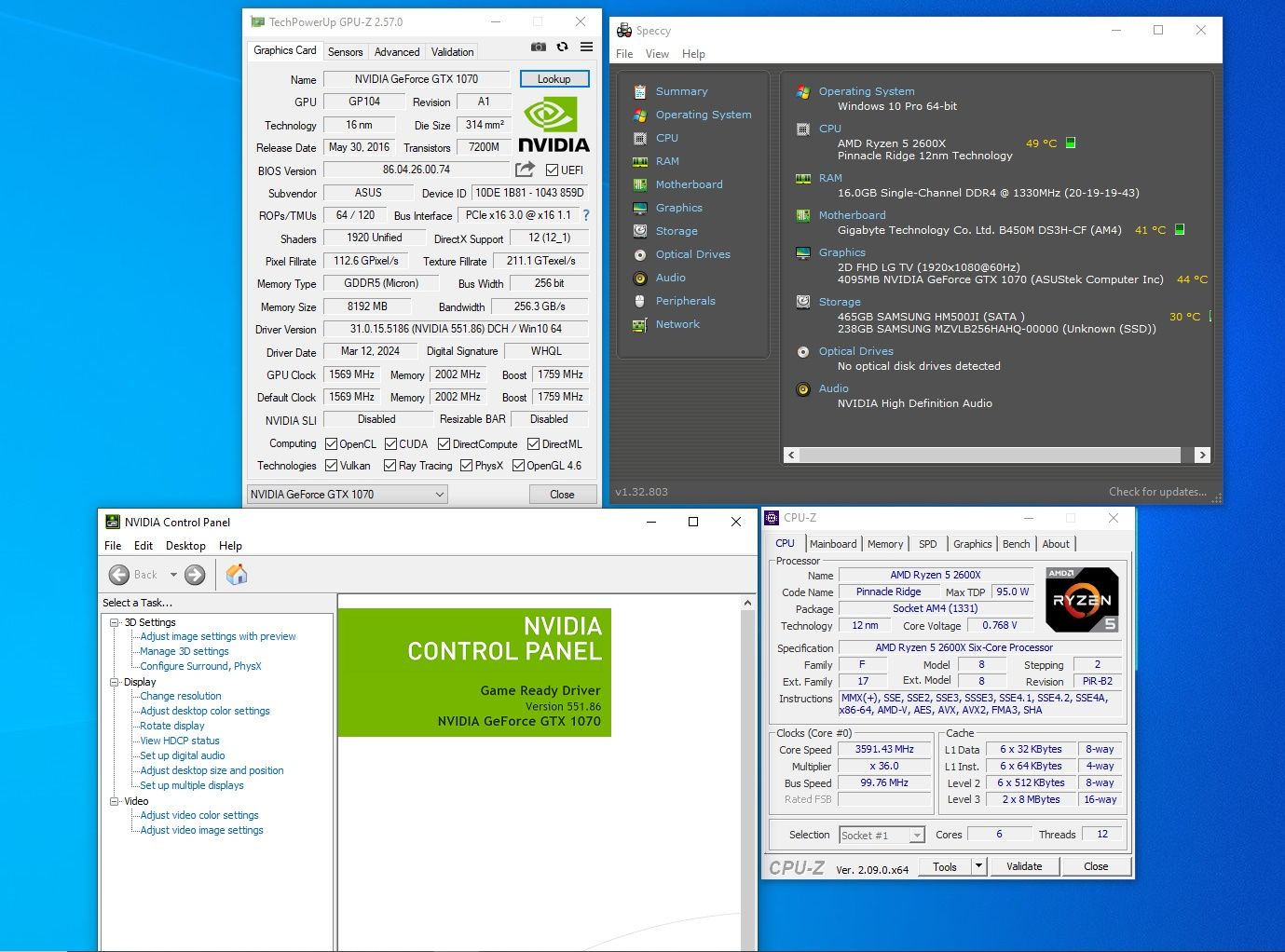
Task: Toggle the DirectCompute checkbox
Action: pos(444,443)
